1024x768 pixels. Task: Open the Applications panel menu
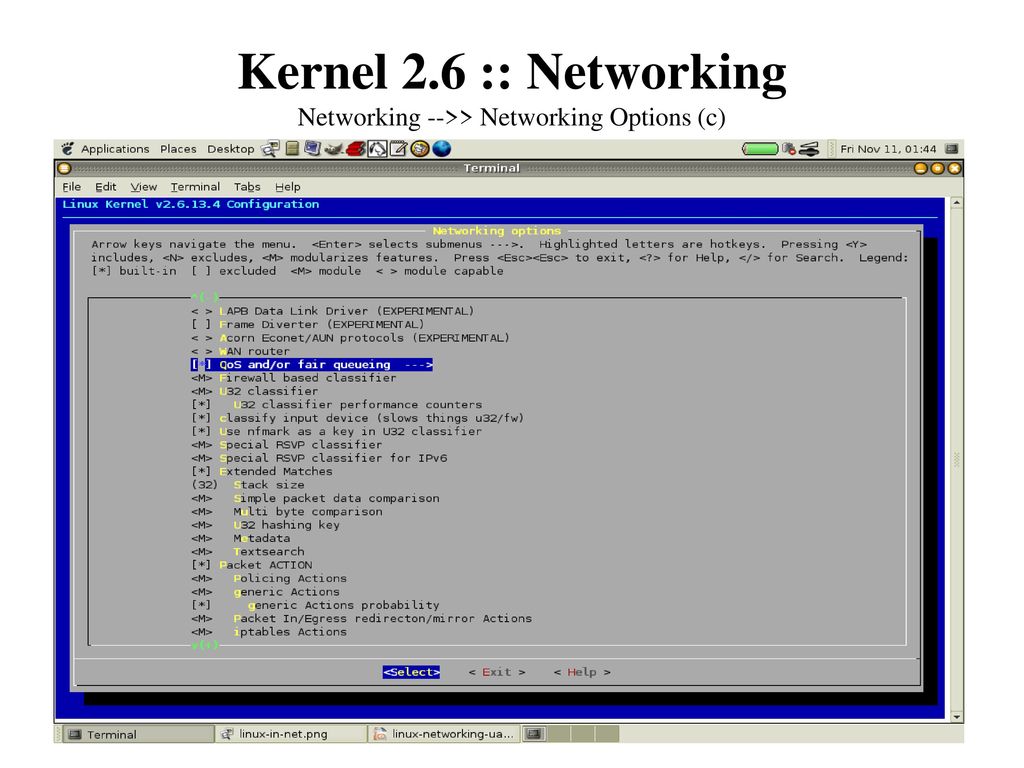pyautogui.click(x=115, y=149)
